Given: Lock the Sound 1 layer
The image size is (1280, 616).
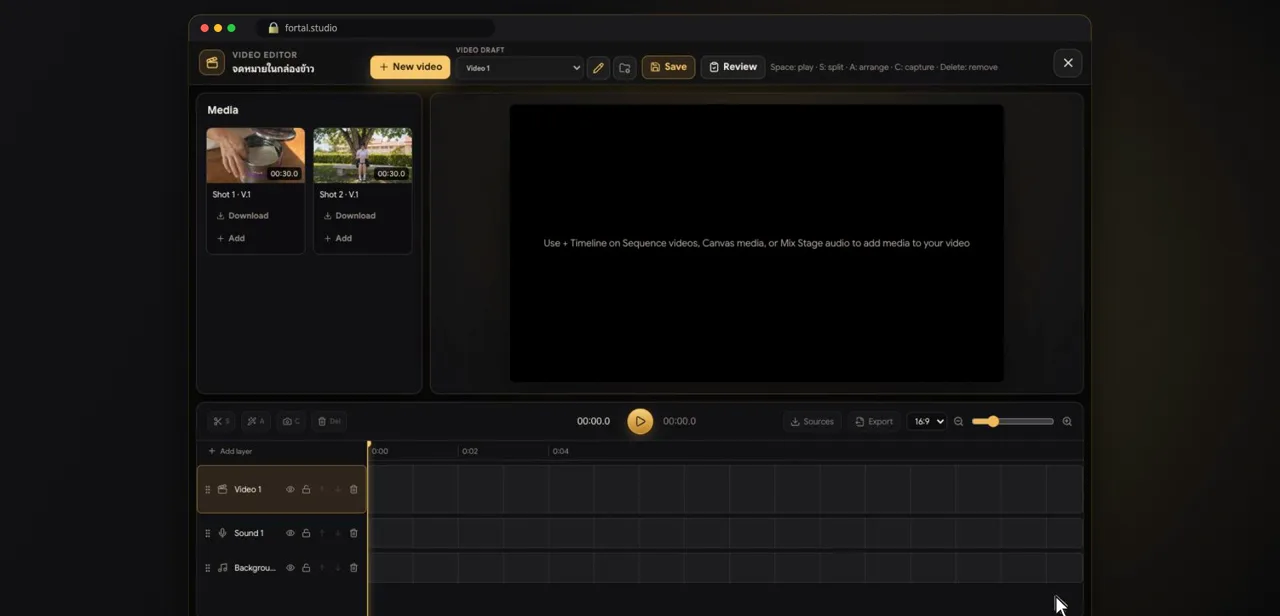Looking at the screenshot, I should (x=306, y=533).
